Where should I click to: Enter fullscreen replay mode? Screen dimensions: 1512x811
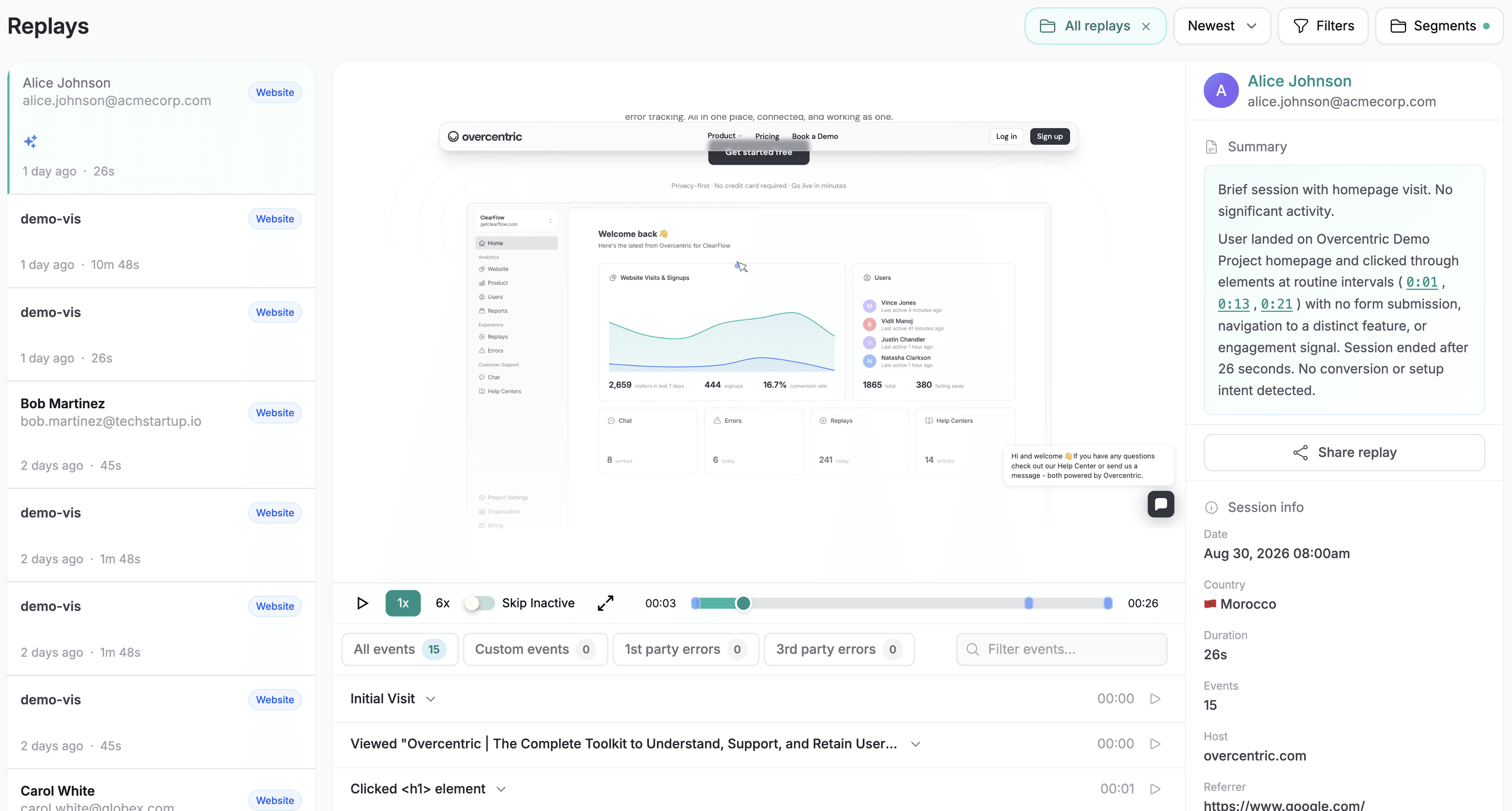[x=605, y=603]
